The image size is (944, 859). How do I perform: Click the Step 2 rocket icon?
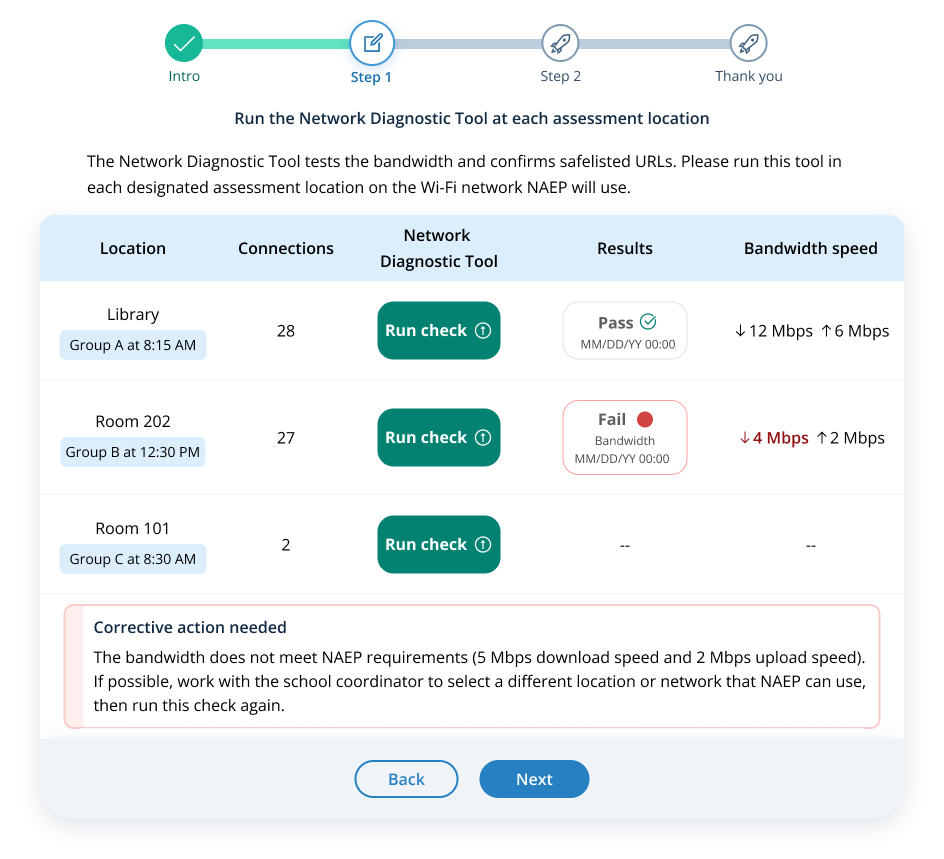(560, 43)
